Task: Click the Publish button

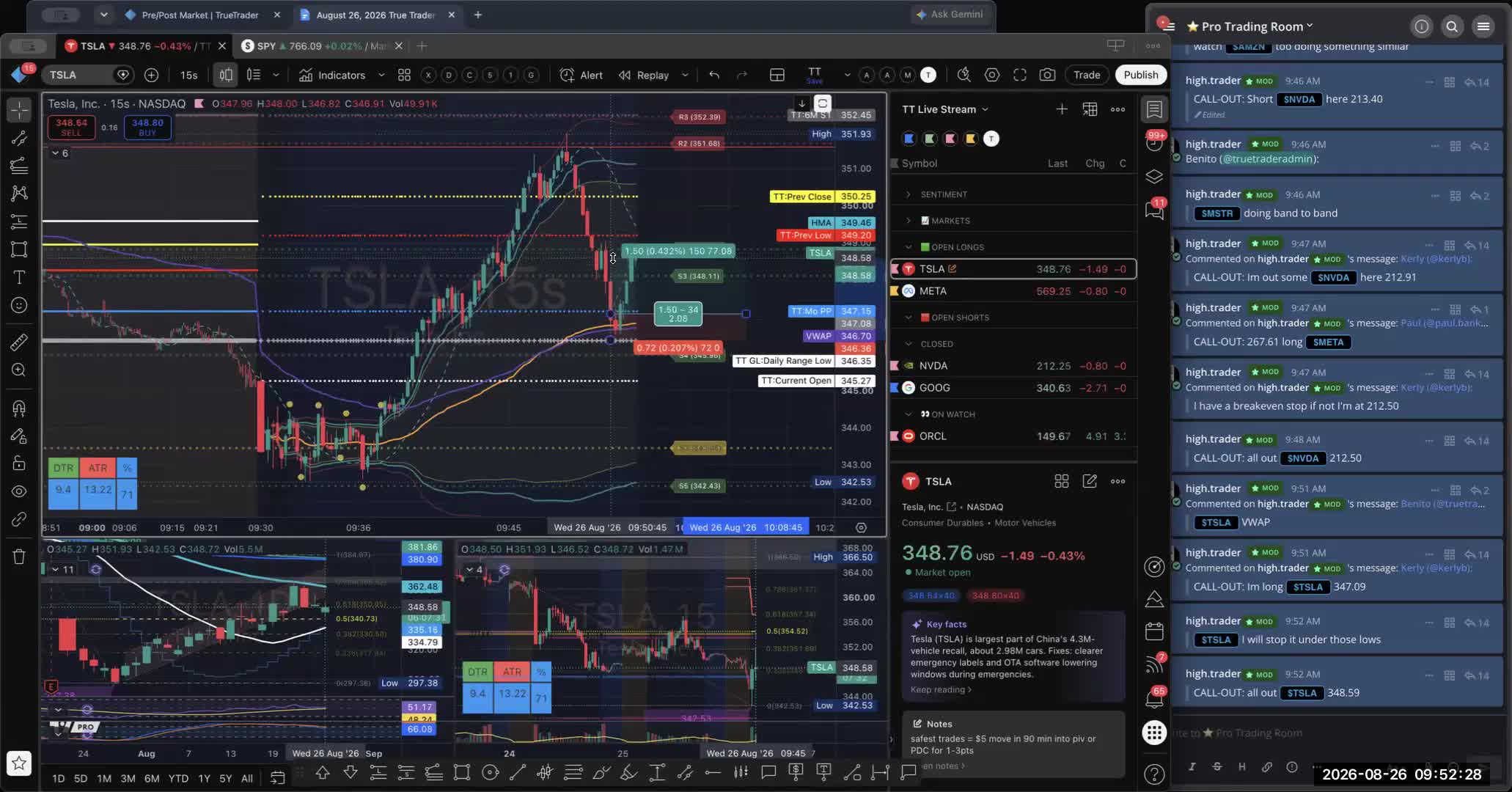Action: pos(1141,75)
